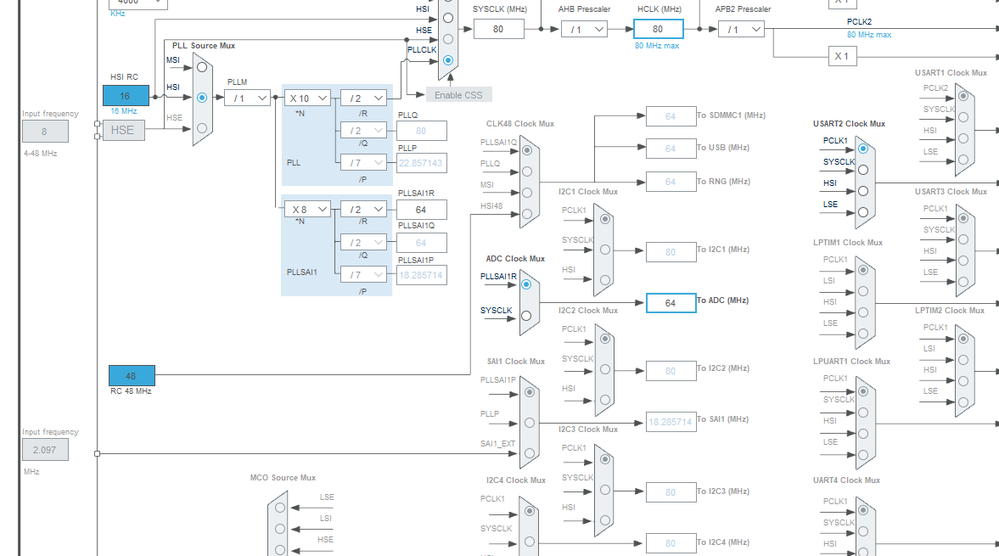Choose HSE radio in System Clock Mux
999x556 pixels.
[448, 39]
